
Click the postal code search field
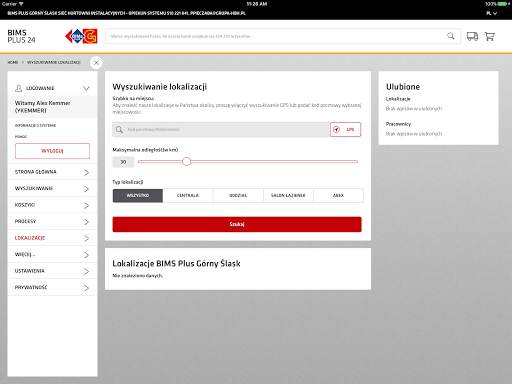click(221, 130)
